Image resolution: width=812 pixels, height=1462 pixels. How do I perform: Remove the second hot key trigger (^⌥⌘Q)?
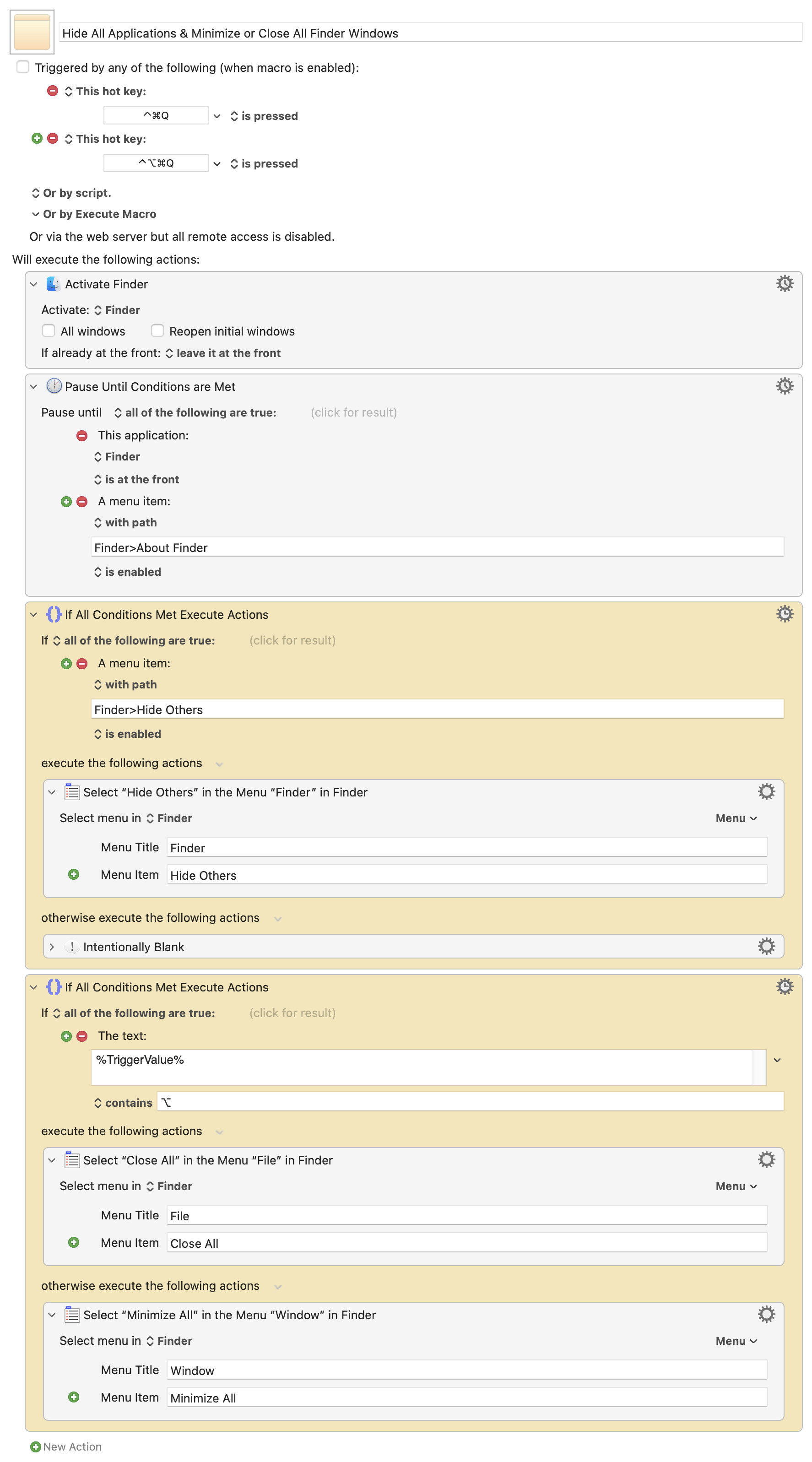[52, 139]
